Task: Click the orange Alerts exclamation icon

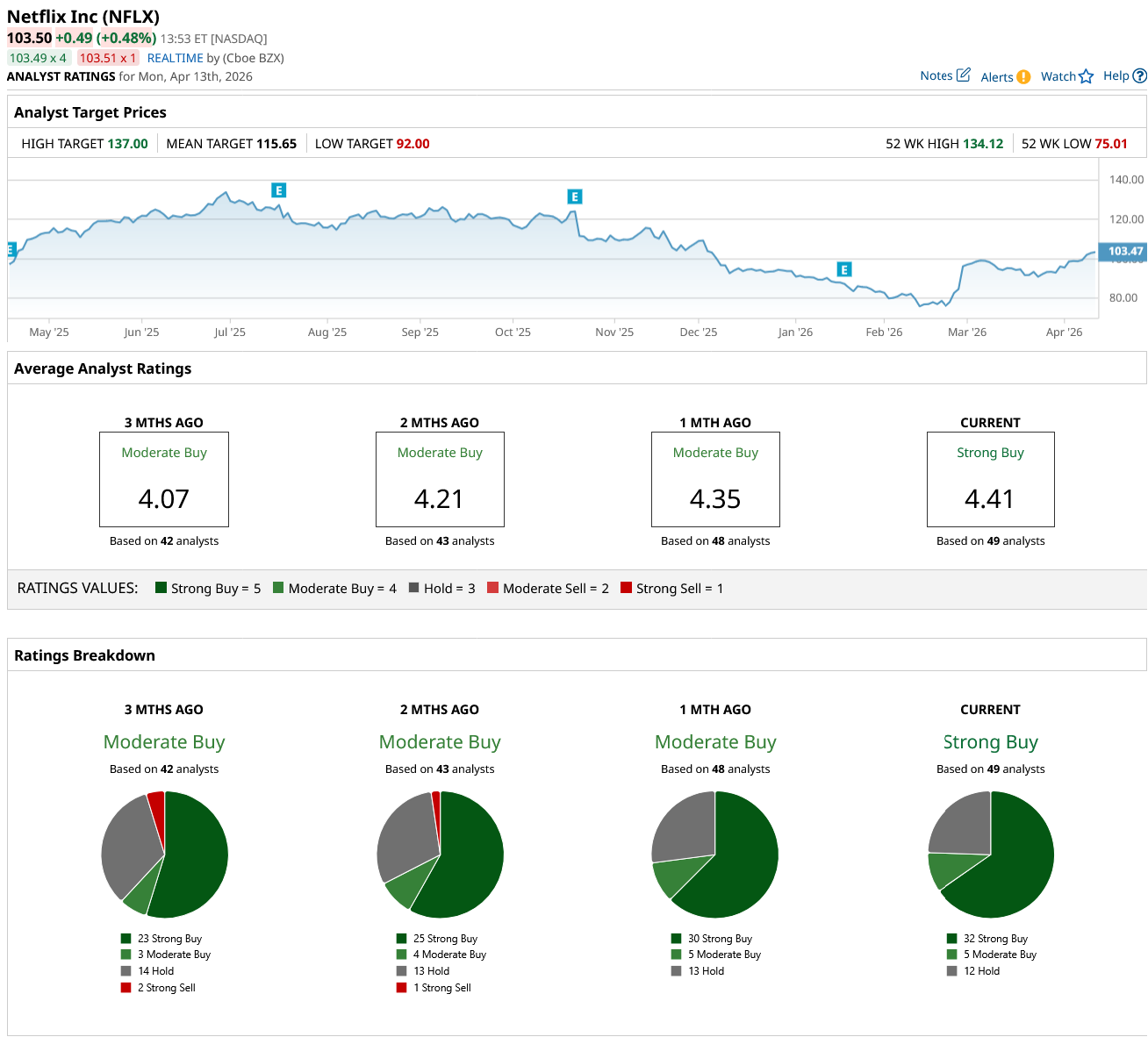Action: [1023, 77]
